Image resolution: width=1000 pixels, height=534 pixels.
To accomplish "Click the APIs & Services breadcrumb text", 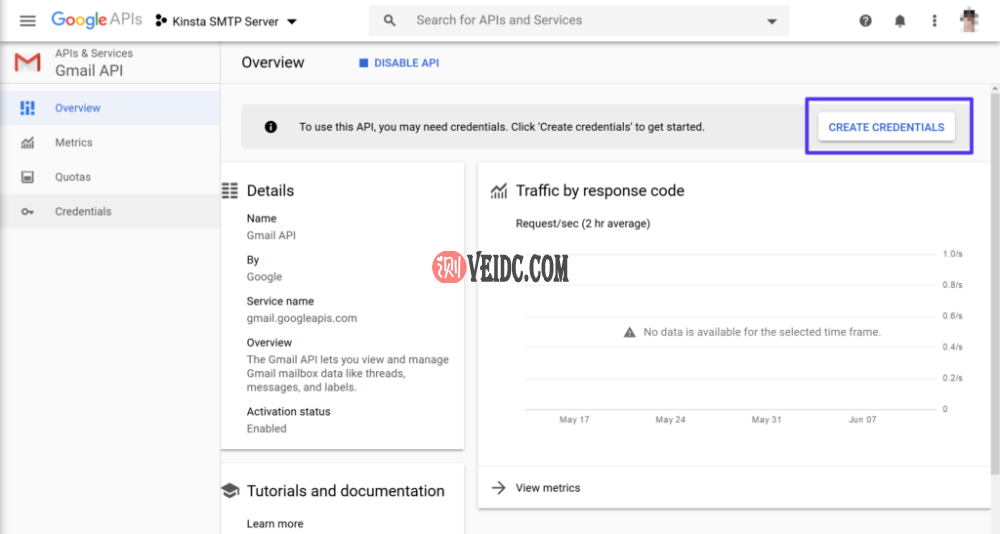I will tap(94, 53).
